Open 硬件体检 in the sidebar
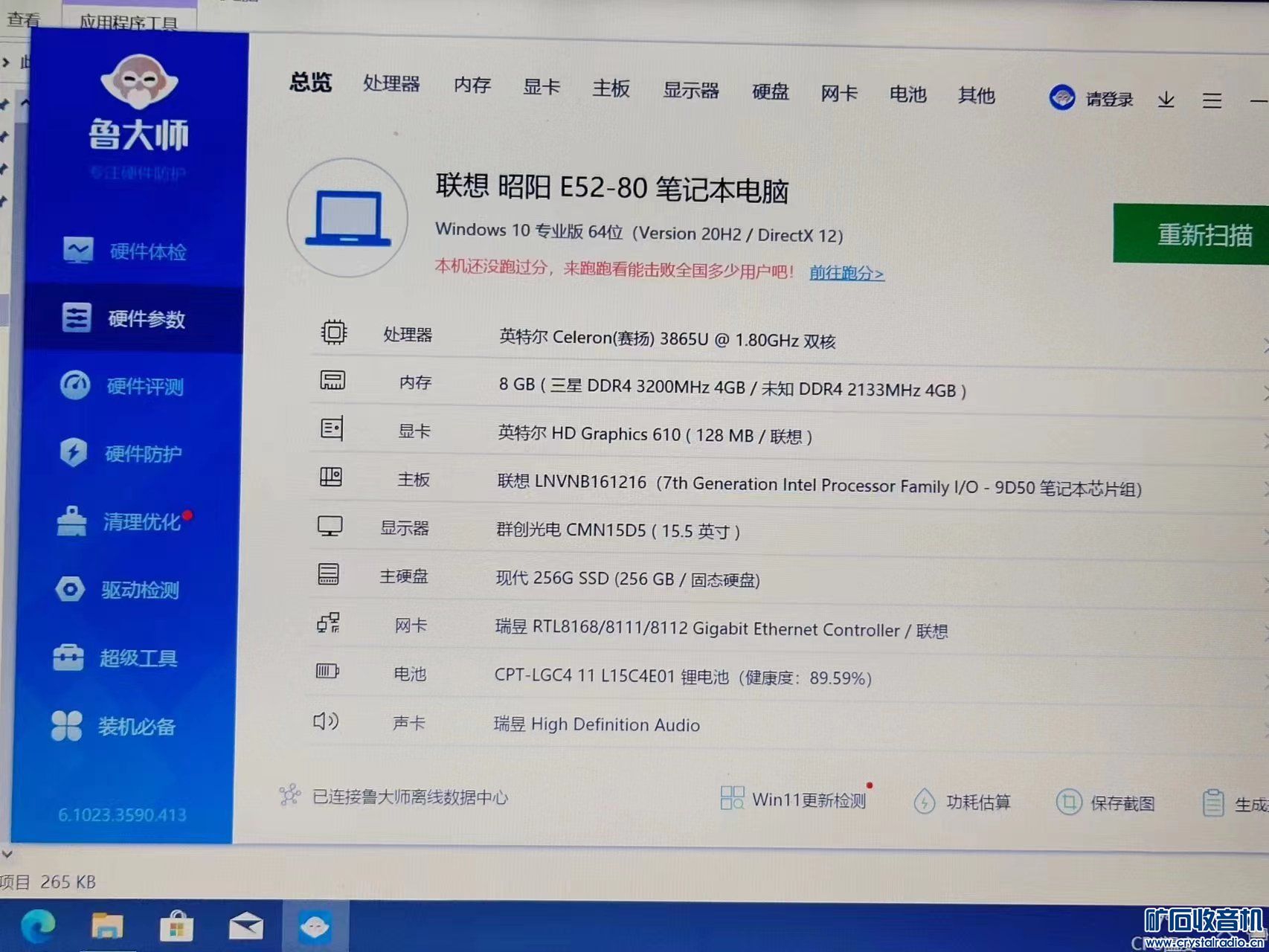The height and width of the screenshot is (952, 1269). coord(124,251)
